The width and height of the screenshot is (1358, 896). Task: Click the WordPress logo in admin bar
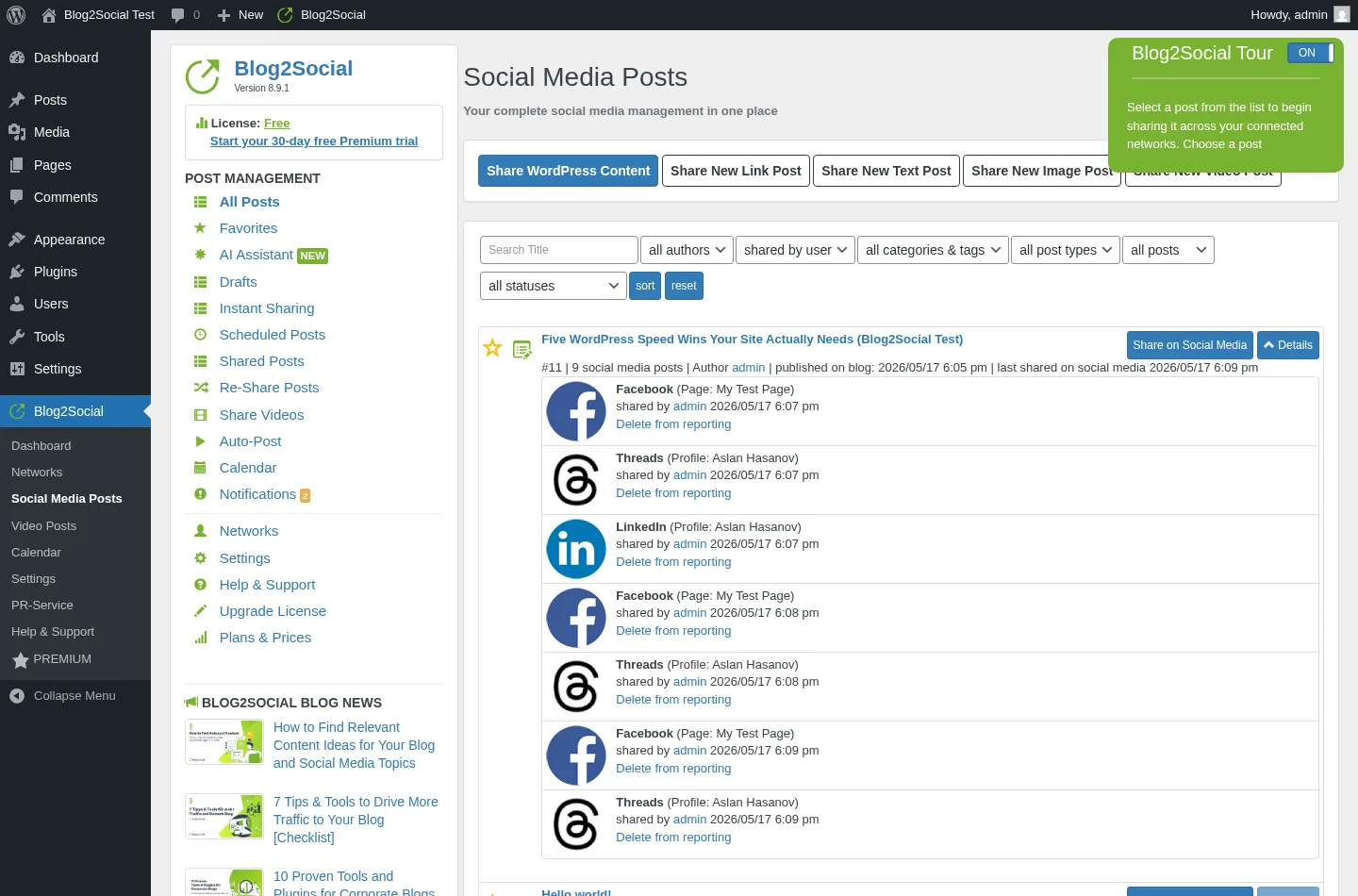click(x=16, y=15)
